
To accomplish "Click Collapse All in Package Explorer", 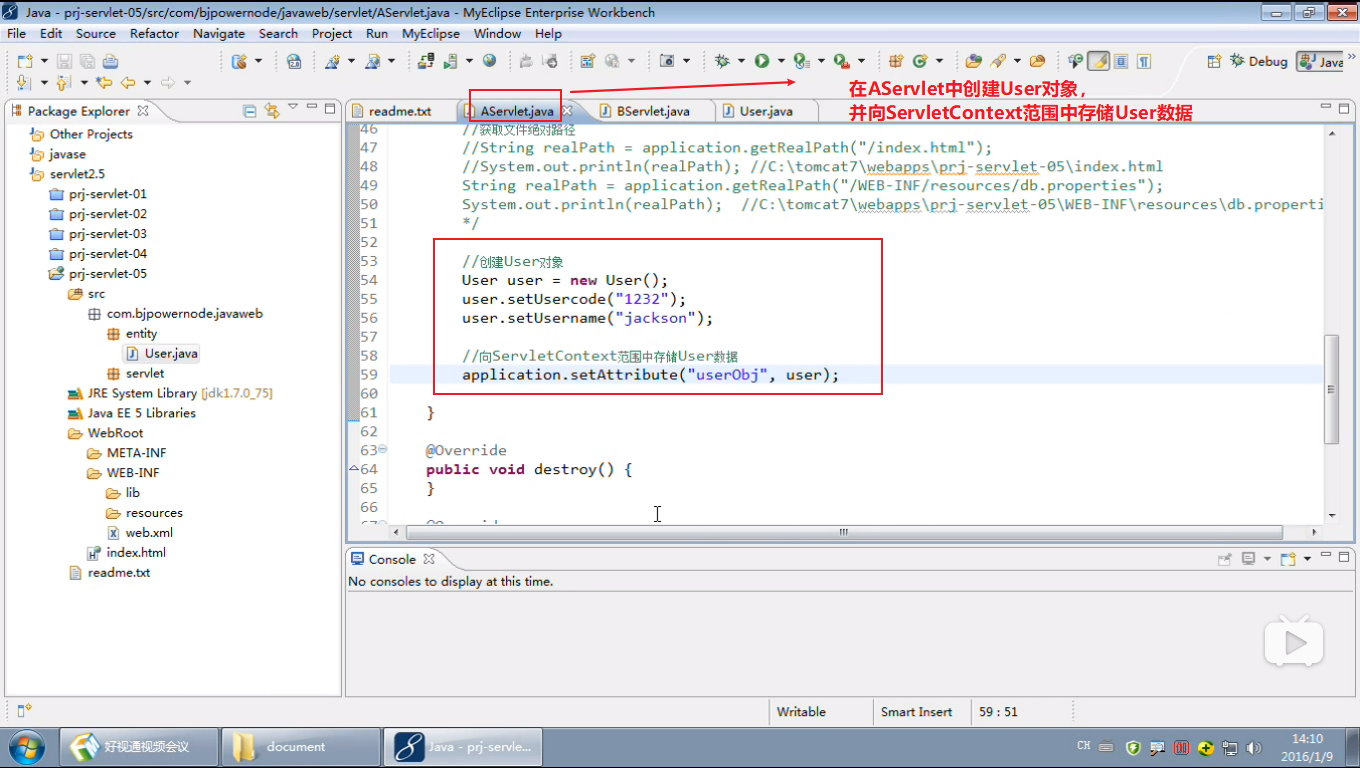I will pyautogui.click(x=250, y=110).
